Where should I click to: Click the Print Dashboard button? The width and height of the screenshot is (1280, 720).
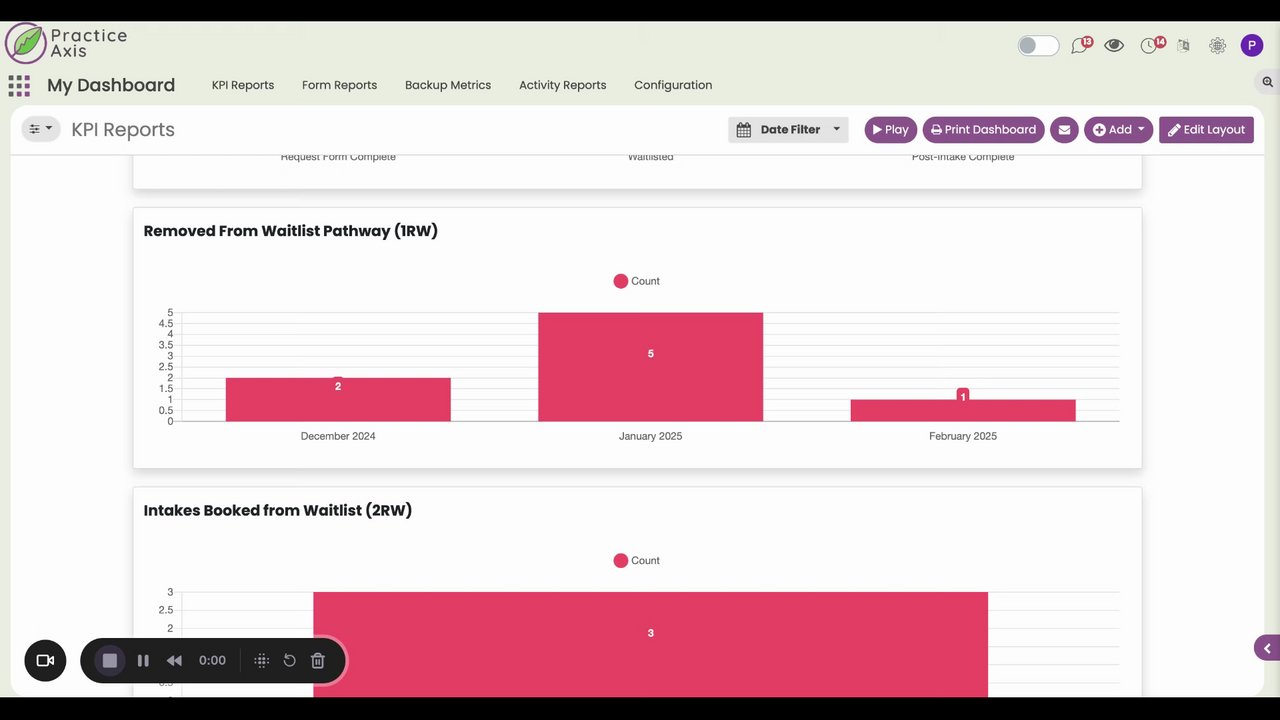click(983, 130)
